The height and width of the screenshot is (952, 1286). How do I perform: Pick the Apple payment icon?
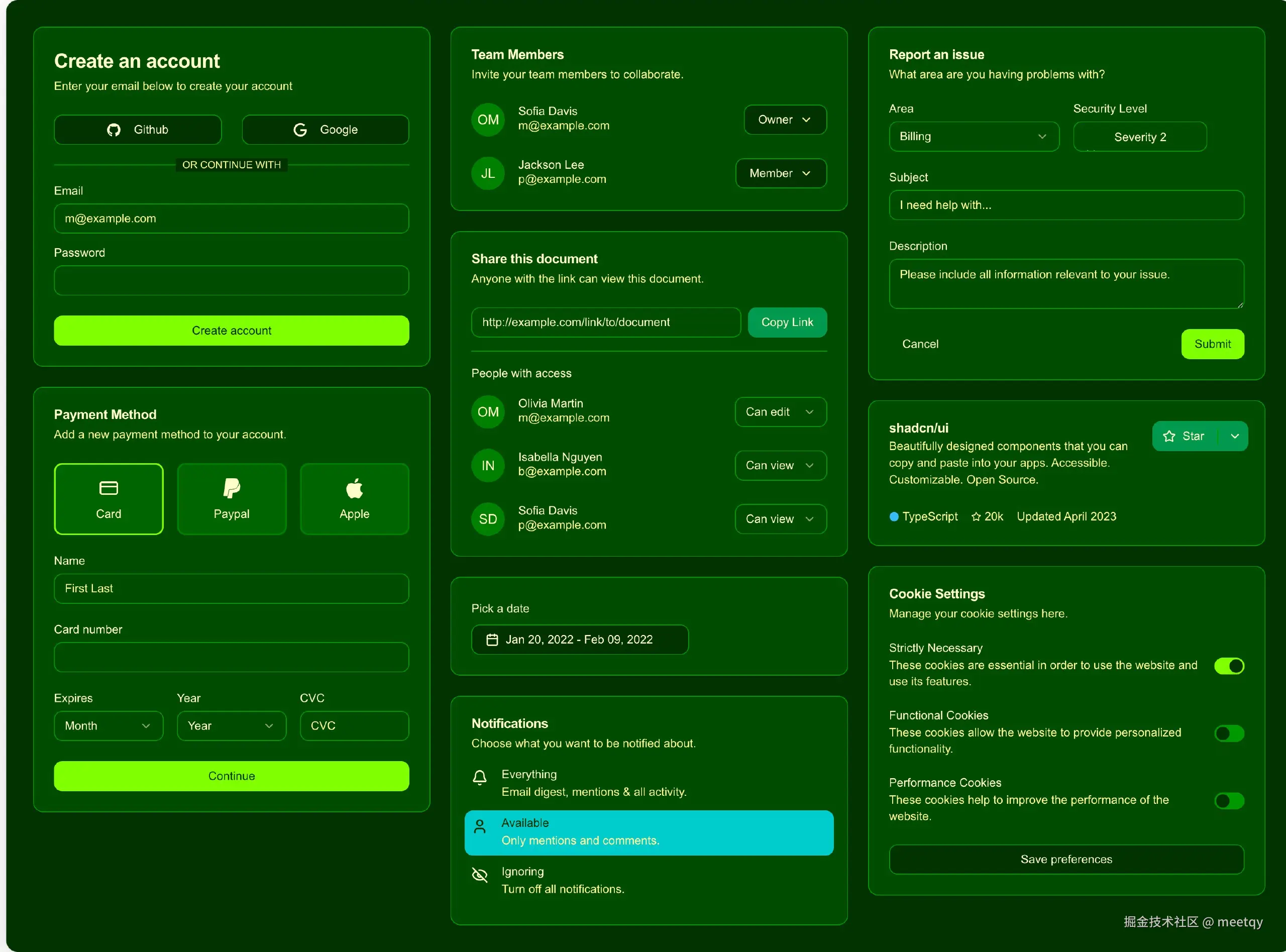(354, 488)
